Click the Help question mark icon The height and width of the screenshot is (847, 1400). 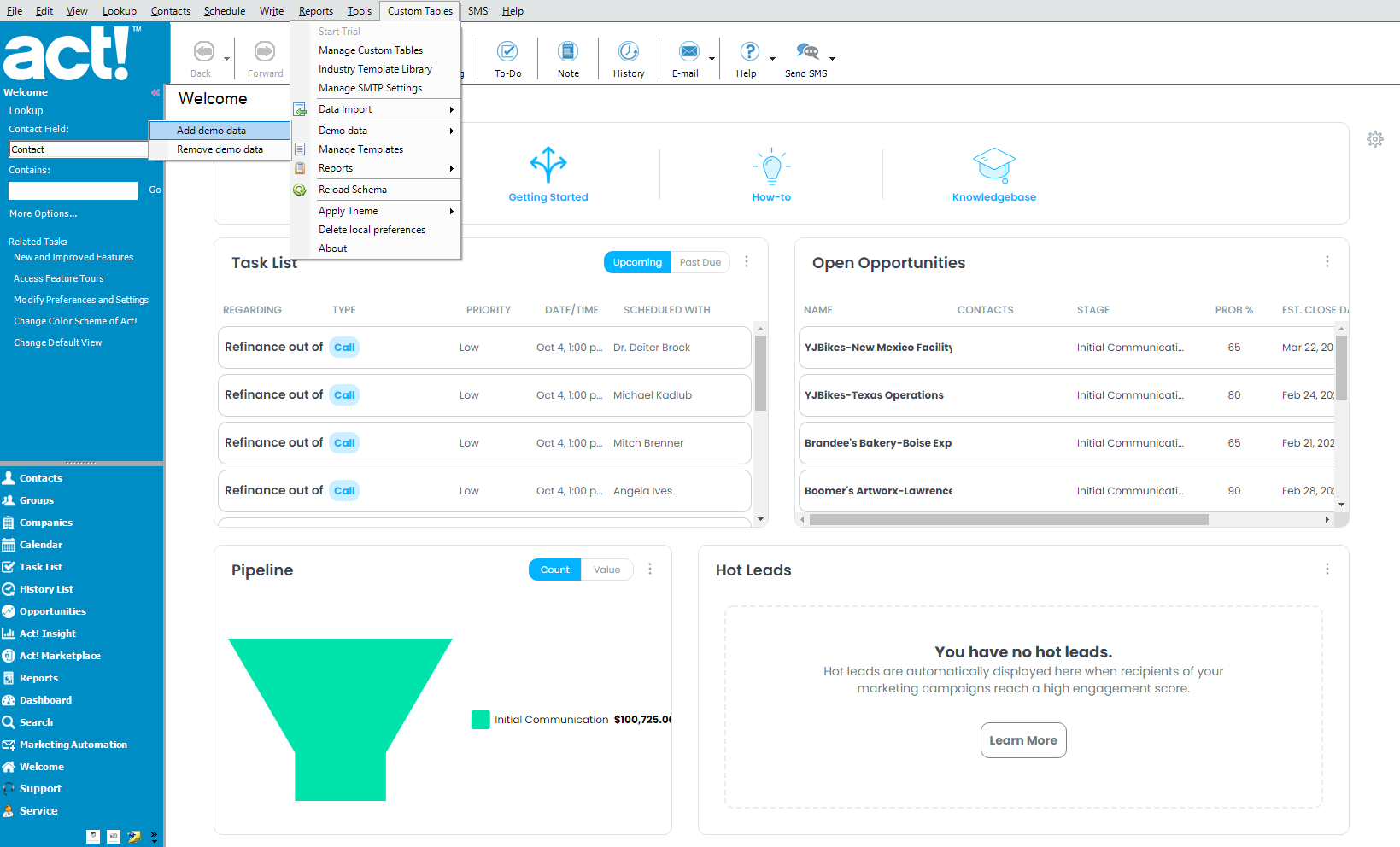point(749,51)
